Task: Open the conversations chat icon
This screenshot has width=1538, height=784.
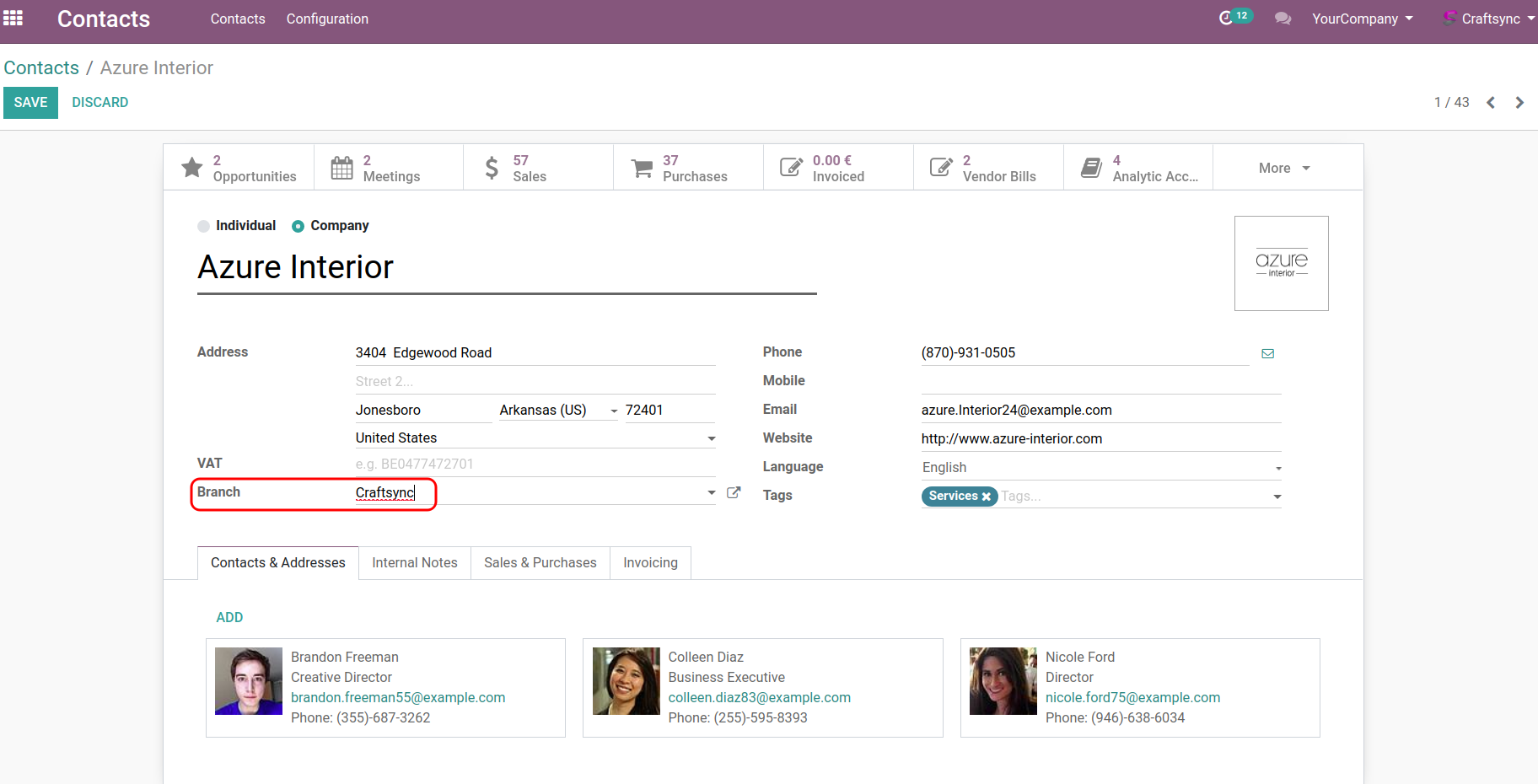Action: pos(1283,19)
